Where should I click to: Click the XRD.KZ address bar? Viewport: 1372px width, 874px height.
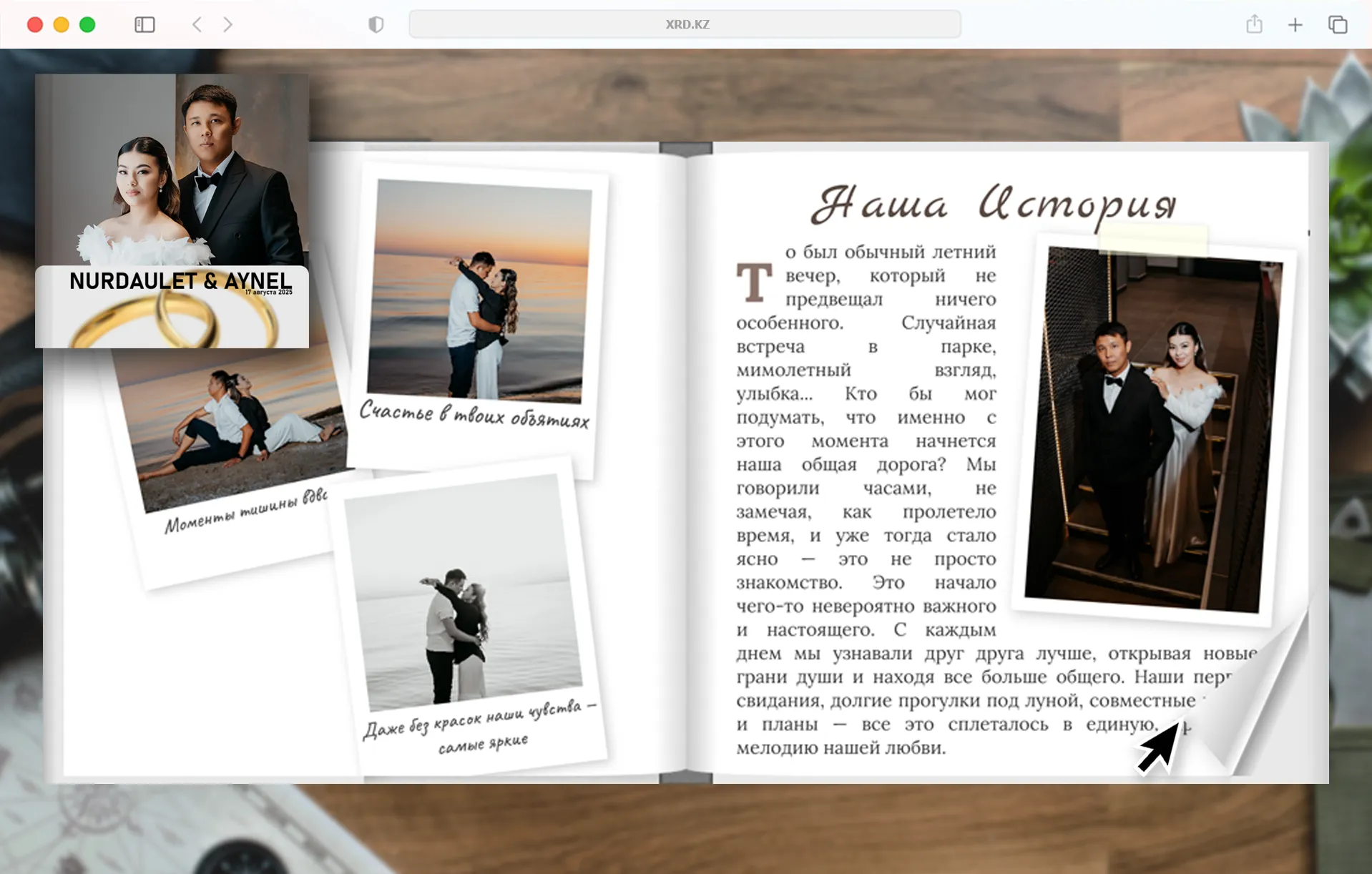click(x=685, y=24)
